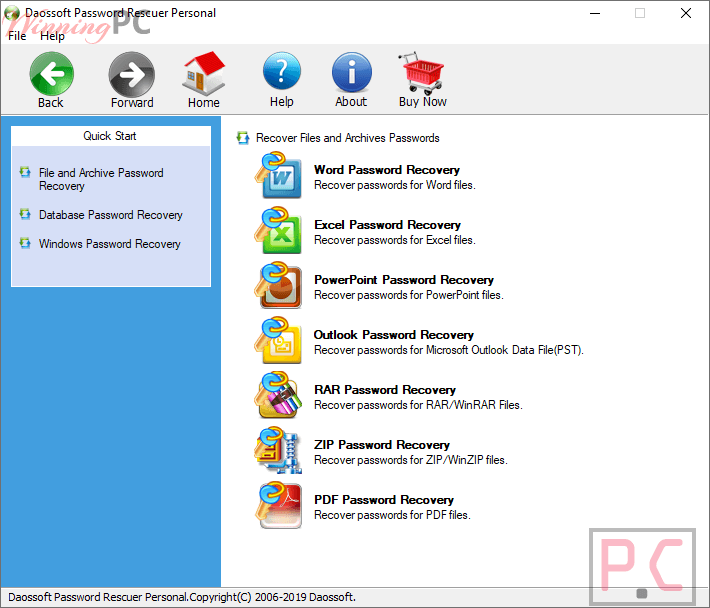Click the RAR Password Recovery icon
This screenshot has width=710, height=608.
click(x=278, y=395)
